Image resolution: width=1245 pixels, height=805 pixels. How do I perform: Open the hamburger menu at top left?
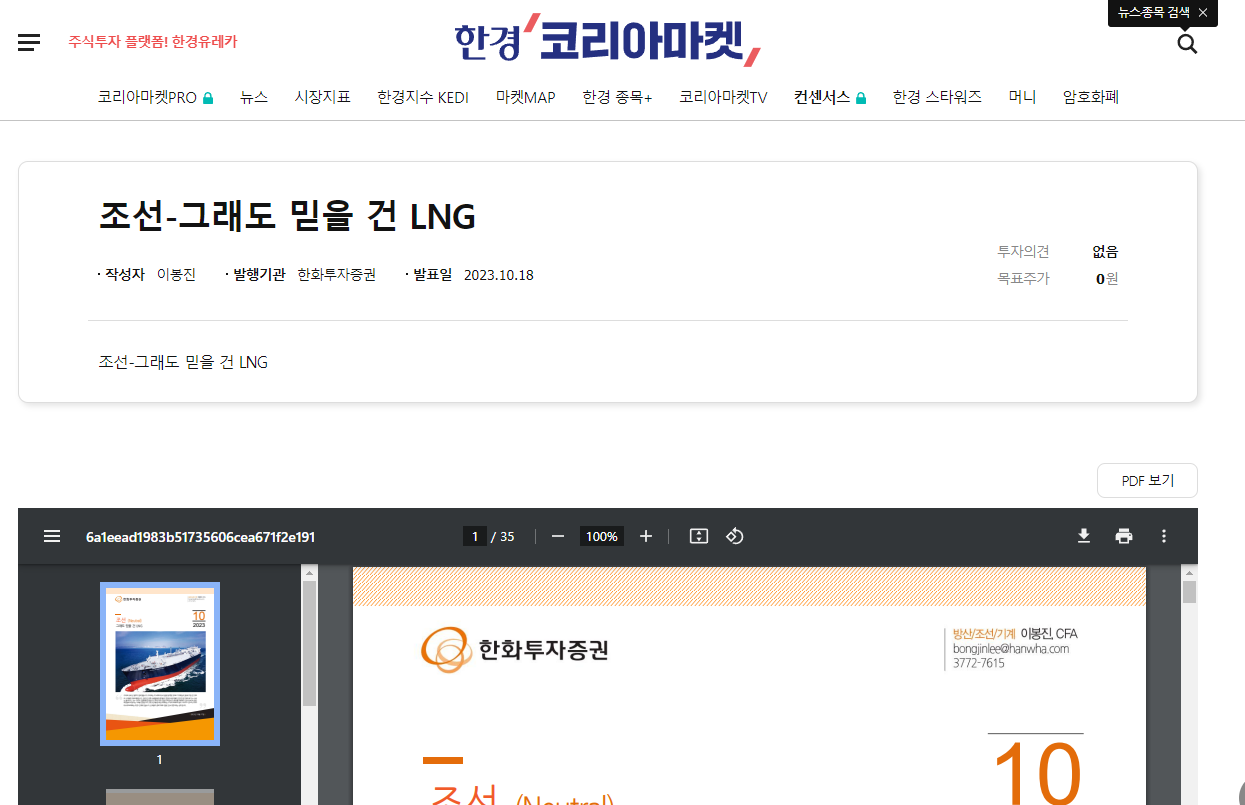(29, 42)
